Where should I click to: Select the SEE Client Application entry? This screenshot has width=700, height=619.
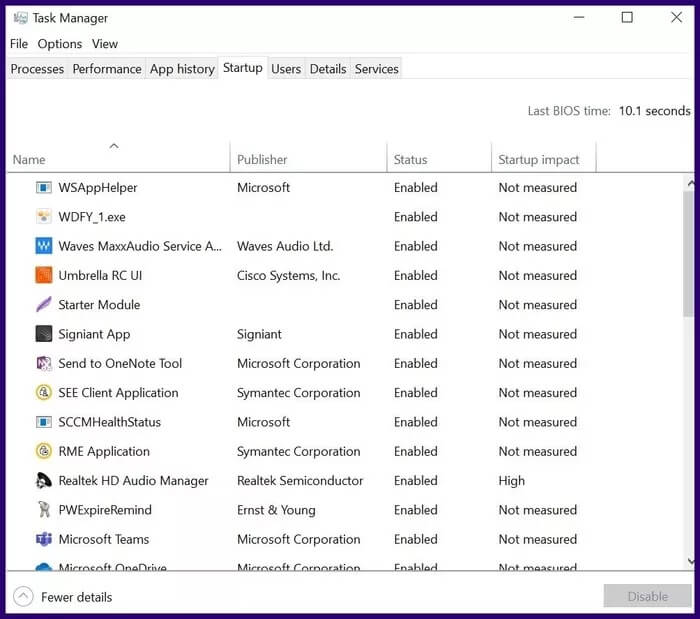(118, 393)
